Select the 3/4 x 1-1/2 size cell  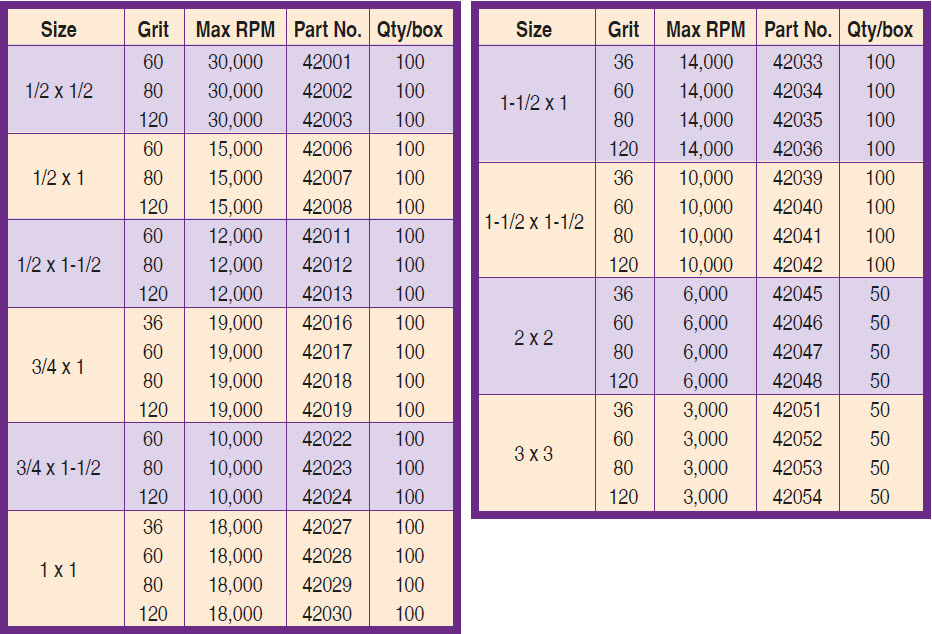59,468
